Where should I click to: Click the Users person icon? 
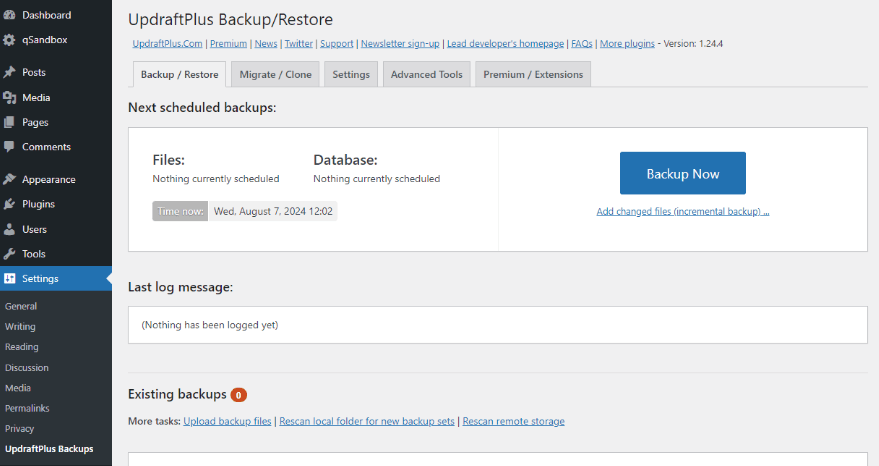click(9, 229)
